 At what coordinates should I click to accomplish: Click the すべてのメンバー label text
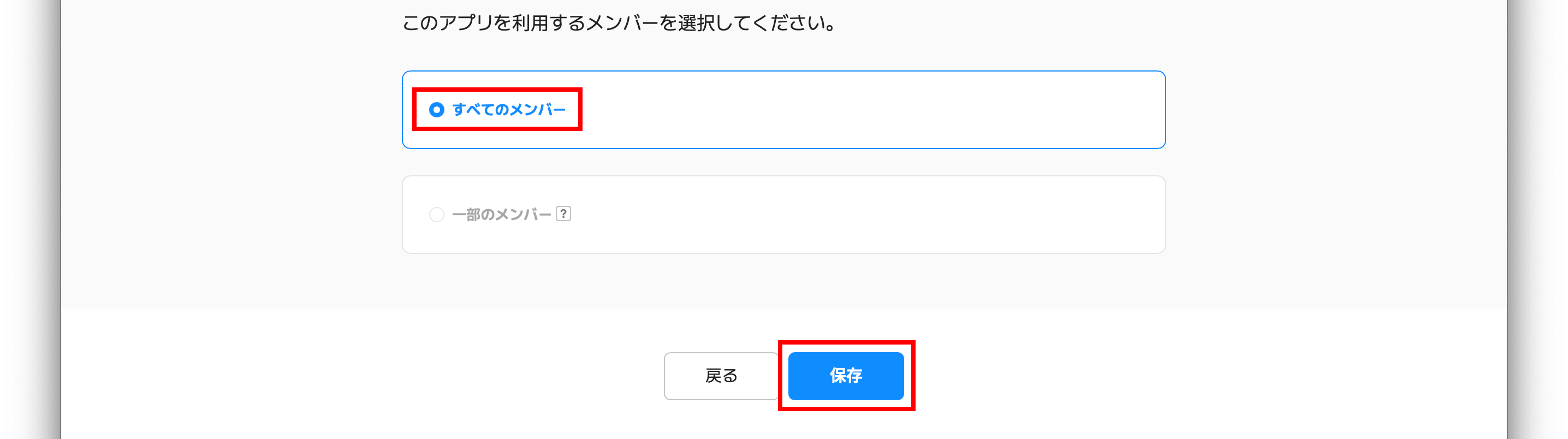(x=509, y=110)
